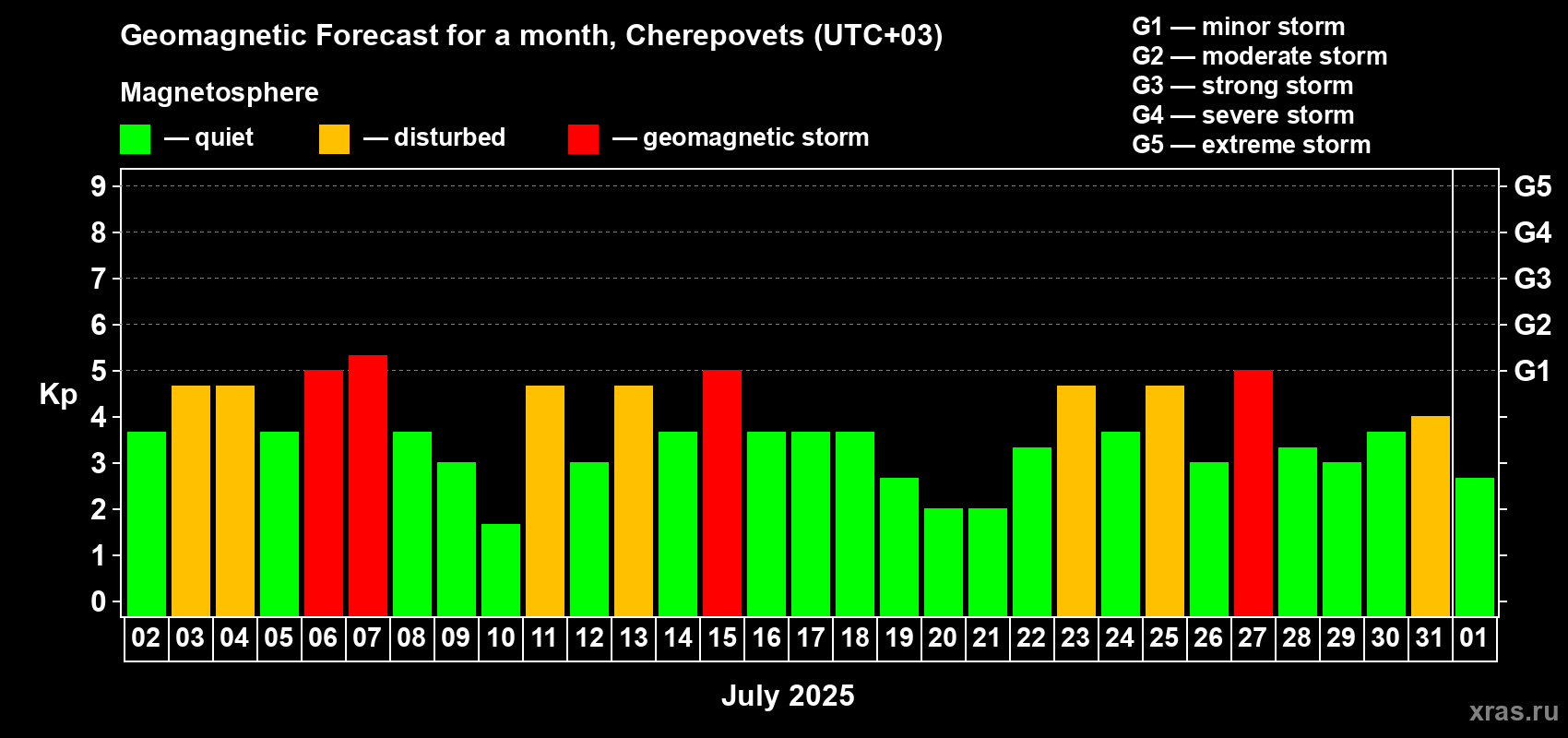The image size is (1568, 738).
Task: Click date label 29 on the axis
Action: coord(1341,638)
